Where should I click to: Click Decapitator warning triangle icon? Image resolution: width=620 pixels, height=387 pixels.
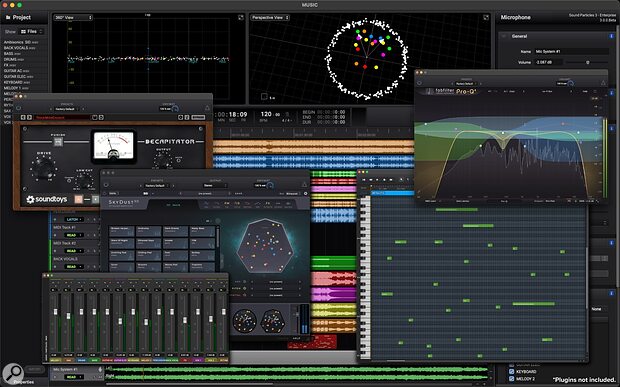pos(207,108)
